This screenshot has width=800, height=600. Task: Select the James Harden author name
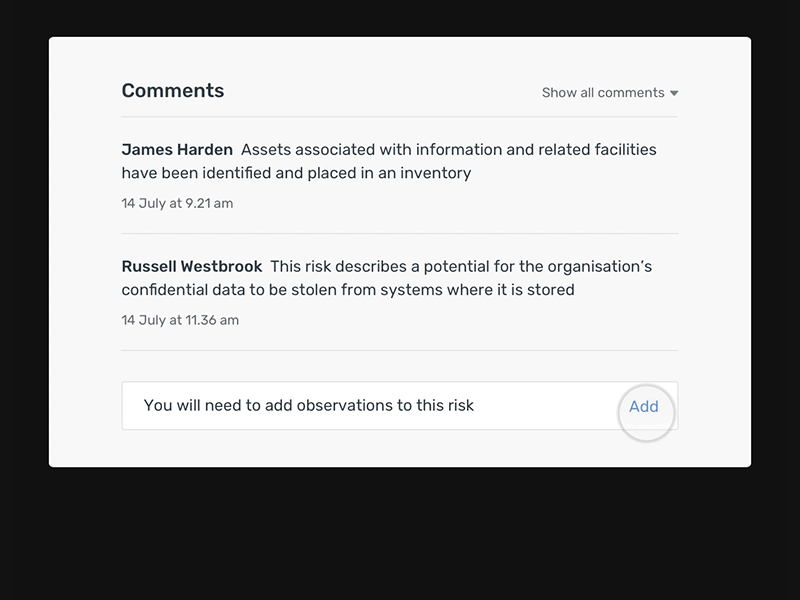tap(177, 150)
